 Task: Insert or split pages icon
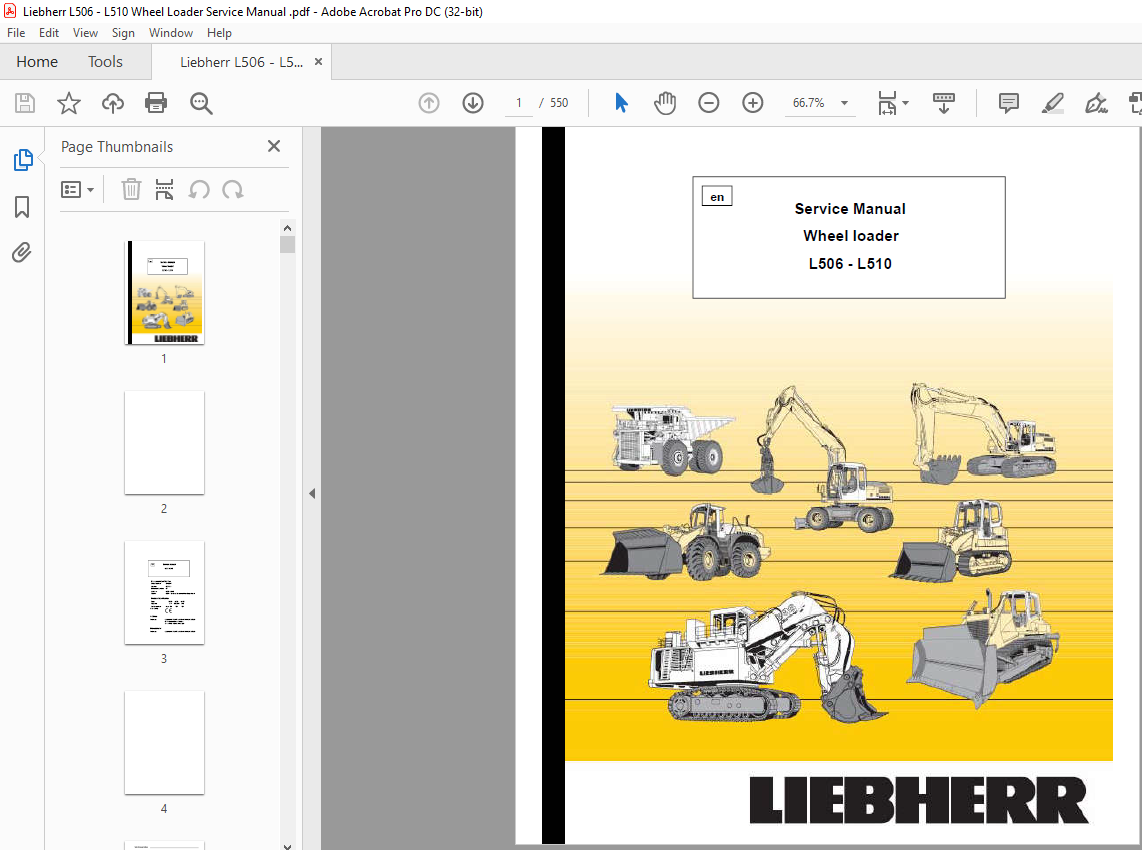coord(165,189)
